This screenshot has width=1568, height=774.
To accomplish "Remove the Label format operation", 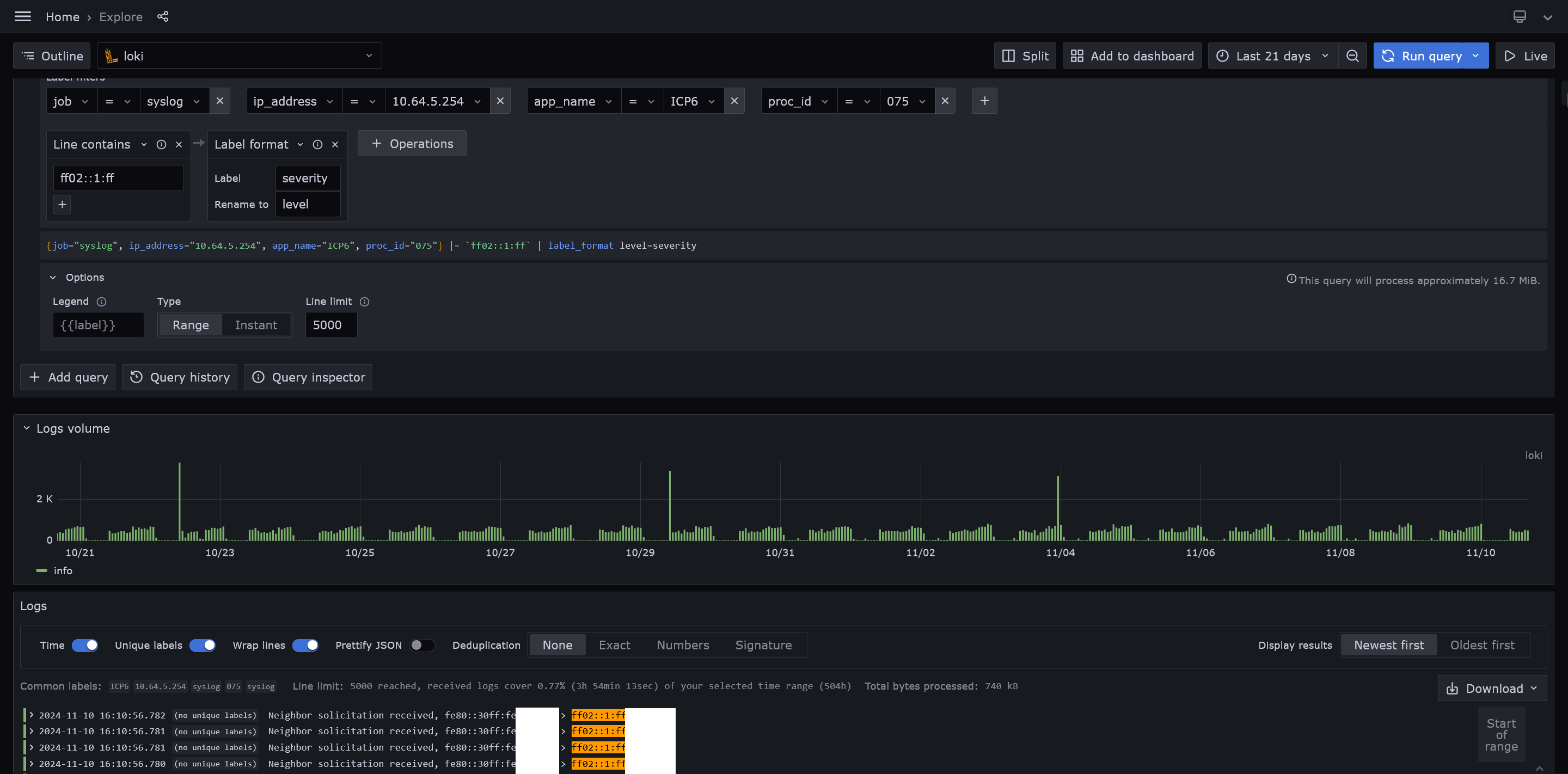I will pos(335,144).
